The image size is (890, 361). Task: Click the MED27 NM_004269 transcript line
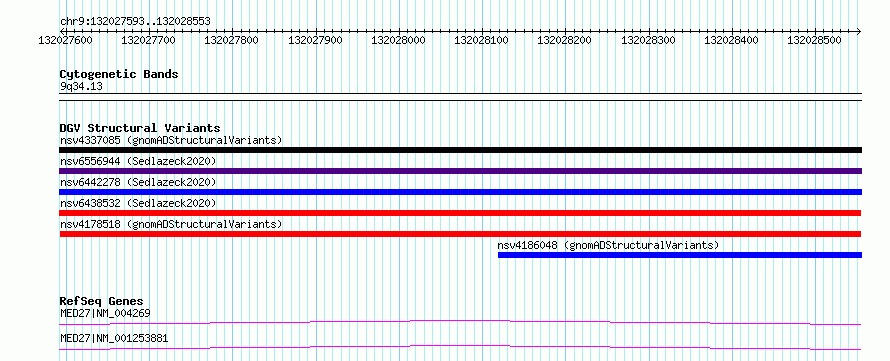(460, 322)
